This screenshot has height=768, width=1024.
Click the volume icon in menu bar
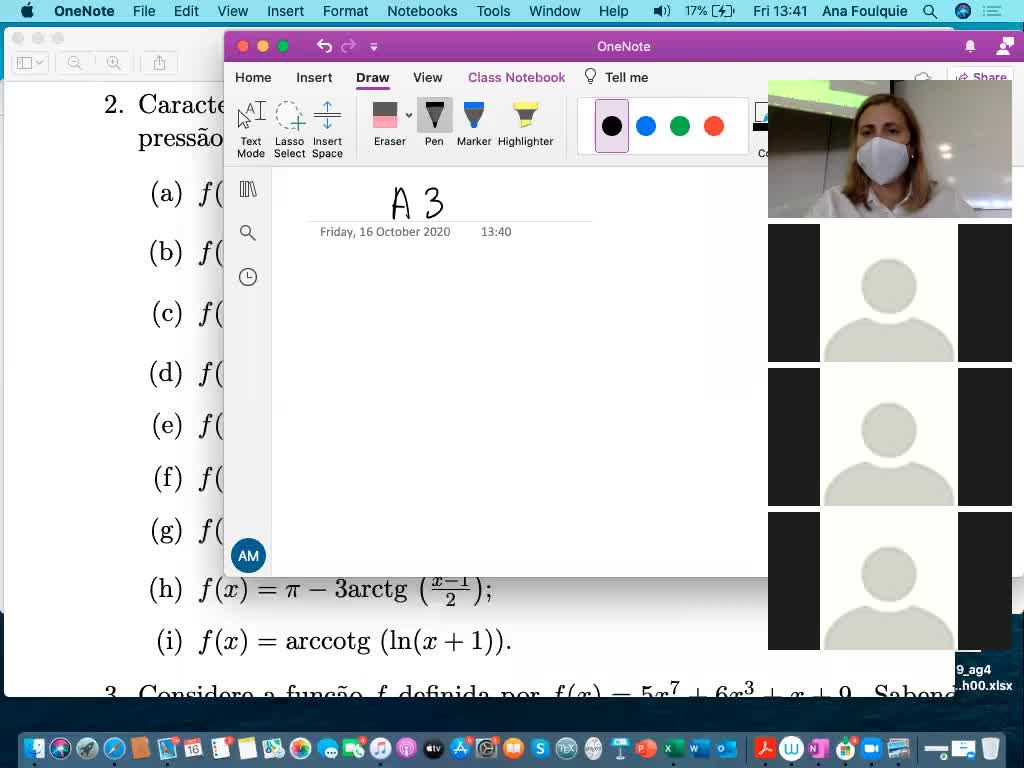662,11
